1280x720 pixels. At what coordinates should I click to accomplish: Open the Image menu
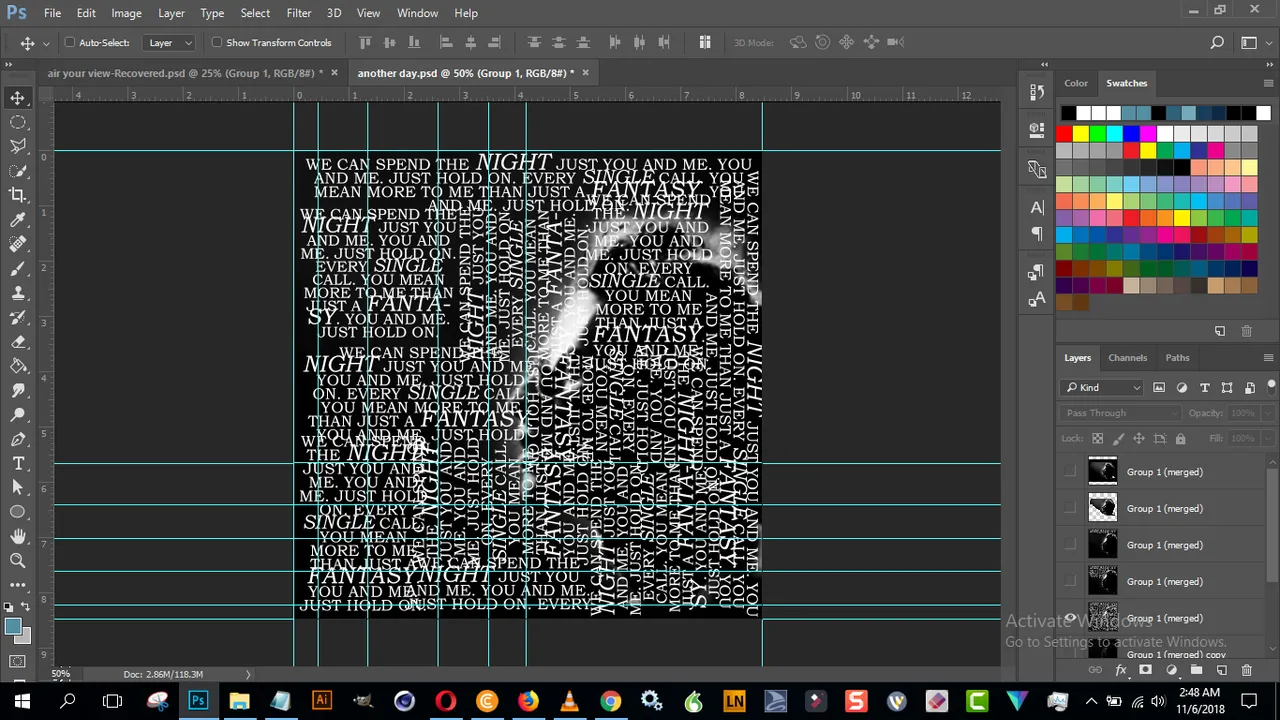[x=126, y=13]
